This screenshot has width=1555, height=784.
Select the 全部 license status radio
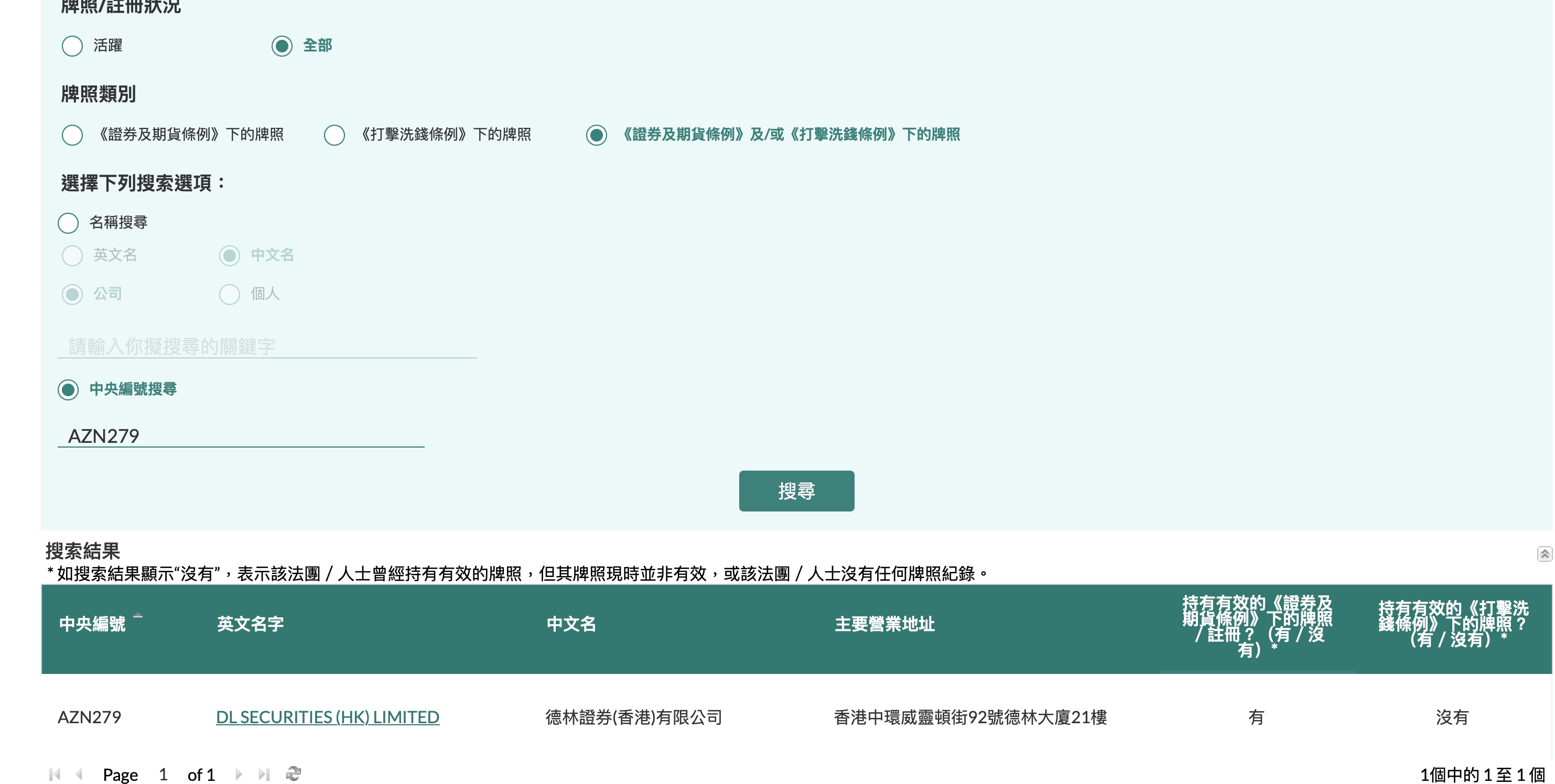coord(282,46)
